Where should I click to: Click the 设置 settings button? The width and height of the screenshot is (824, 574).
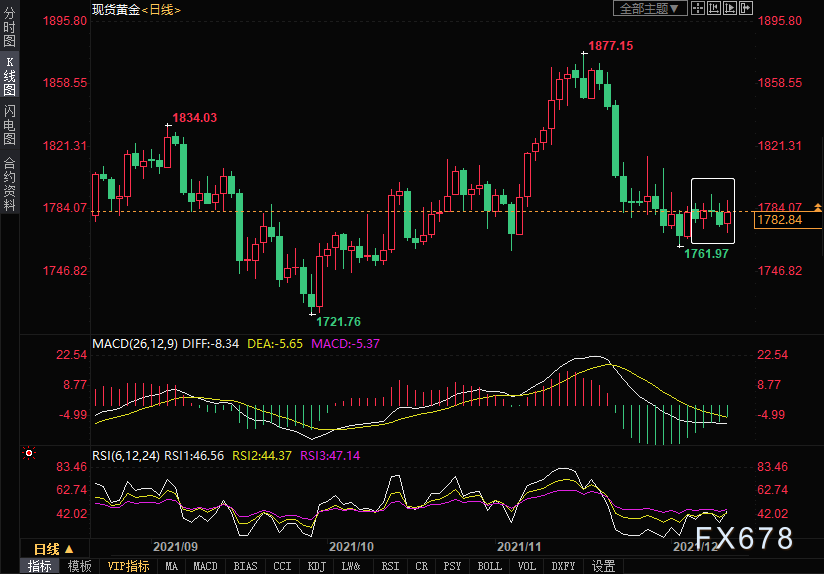pos(603,566)
